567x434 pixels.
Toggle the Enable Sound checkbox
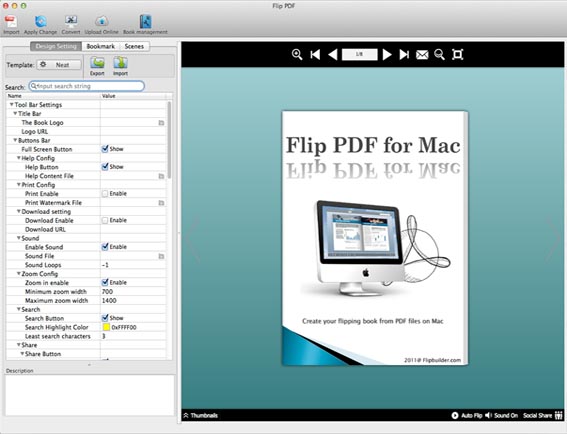coord(105,247)
